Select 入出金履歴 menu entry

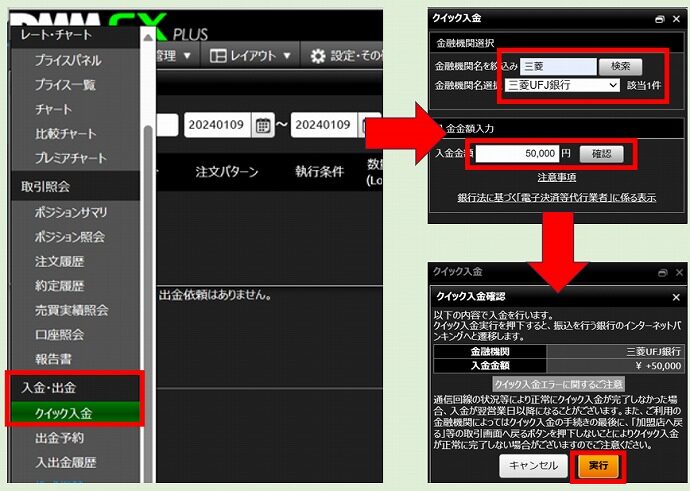(x=66, y=462)
